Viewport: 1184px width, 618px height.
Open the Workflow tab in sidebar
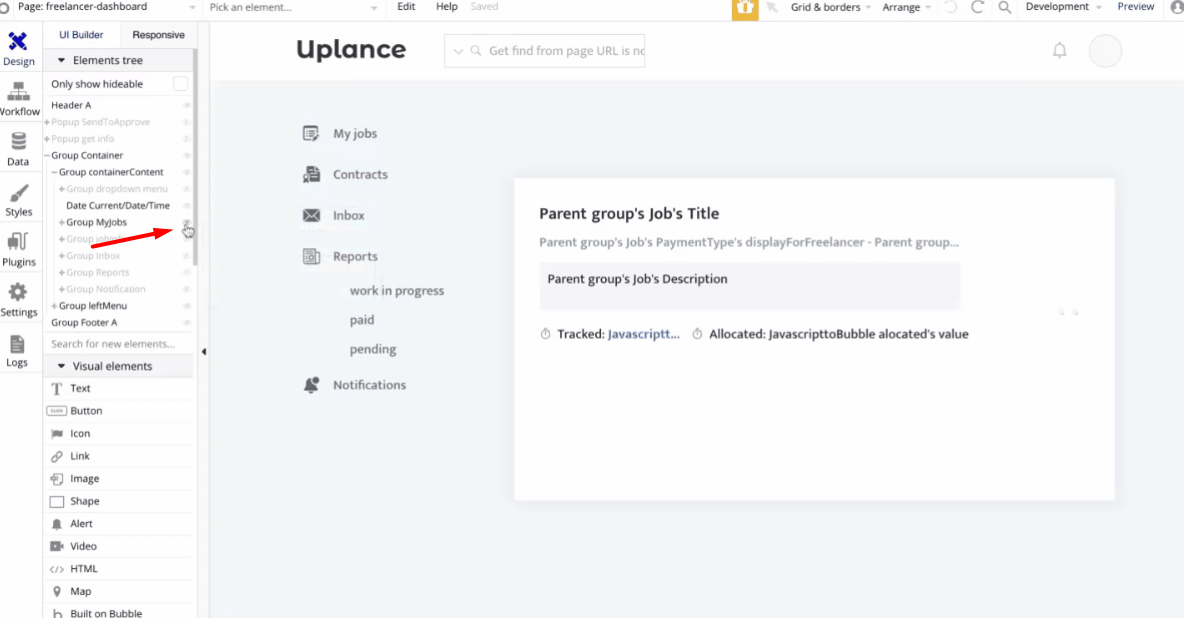(x=19, y=98)
